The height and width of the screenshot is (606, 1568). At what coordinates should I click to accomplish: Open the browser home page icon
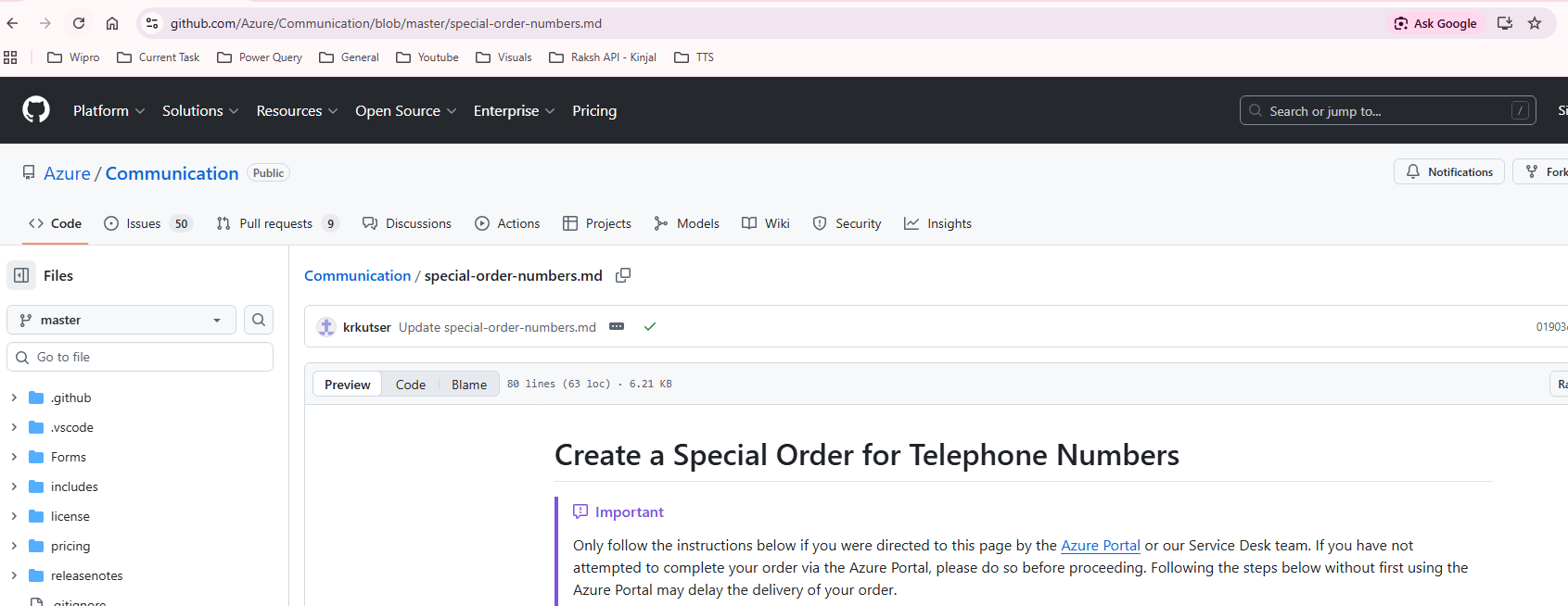coord(112,23)
